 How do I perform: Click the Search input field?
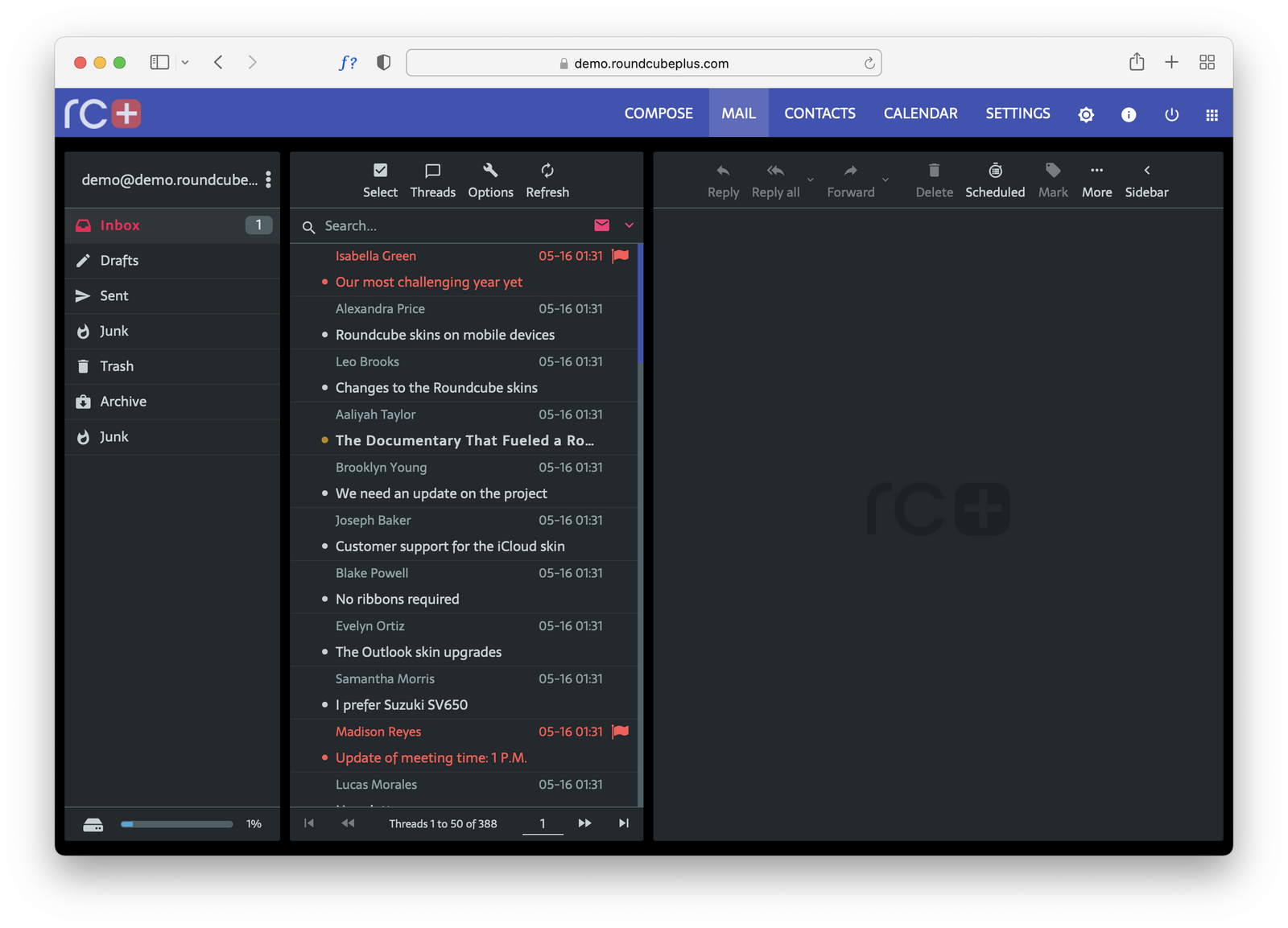click(x=455, y=226)
